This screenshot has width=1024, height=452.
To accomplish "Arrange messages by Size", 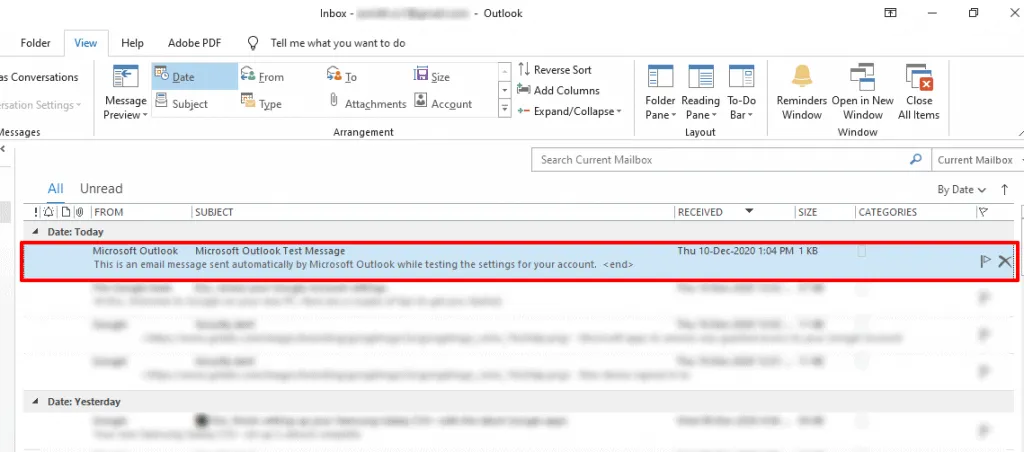I will point(432,76).
